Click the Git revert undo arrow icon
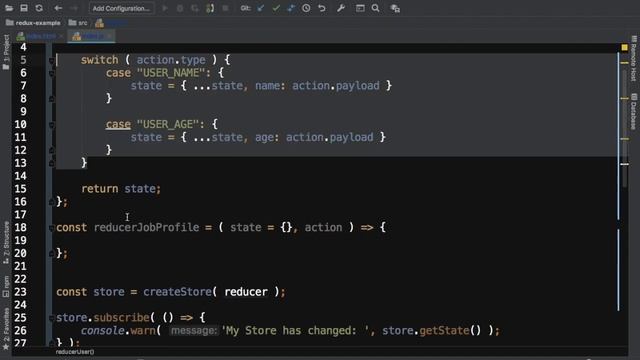 tap(322, 8)
